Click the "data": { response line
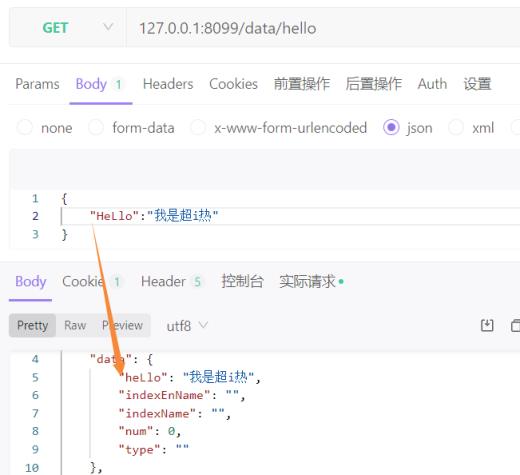Screen dimensions: 520x475 pos(122,359)
